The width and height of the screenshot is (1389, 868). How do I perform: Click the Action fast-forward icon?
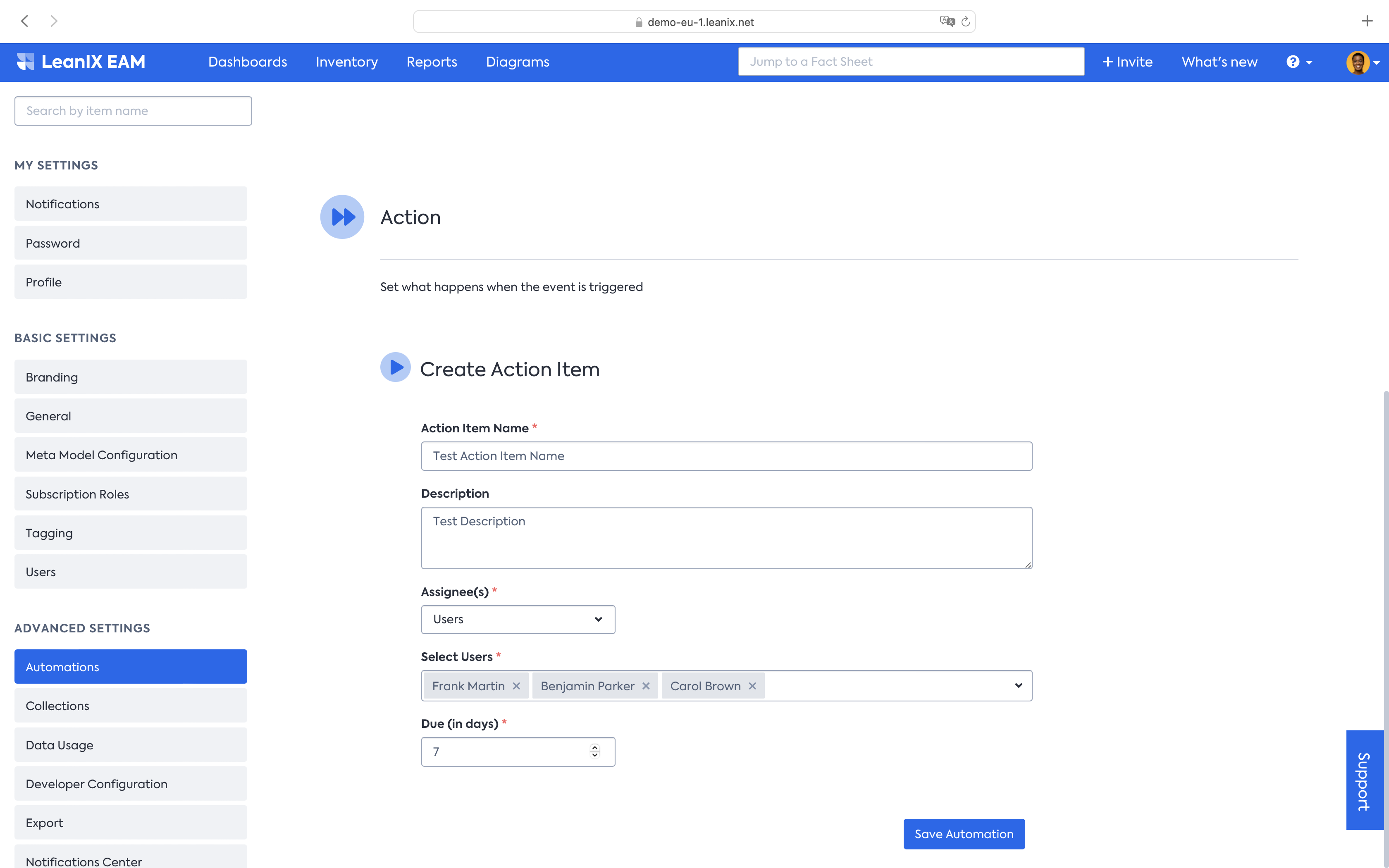pos(342,217)
